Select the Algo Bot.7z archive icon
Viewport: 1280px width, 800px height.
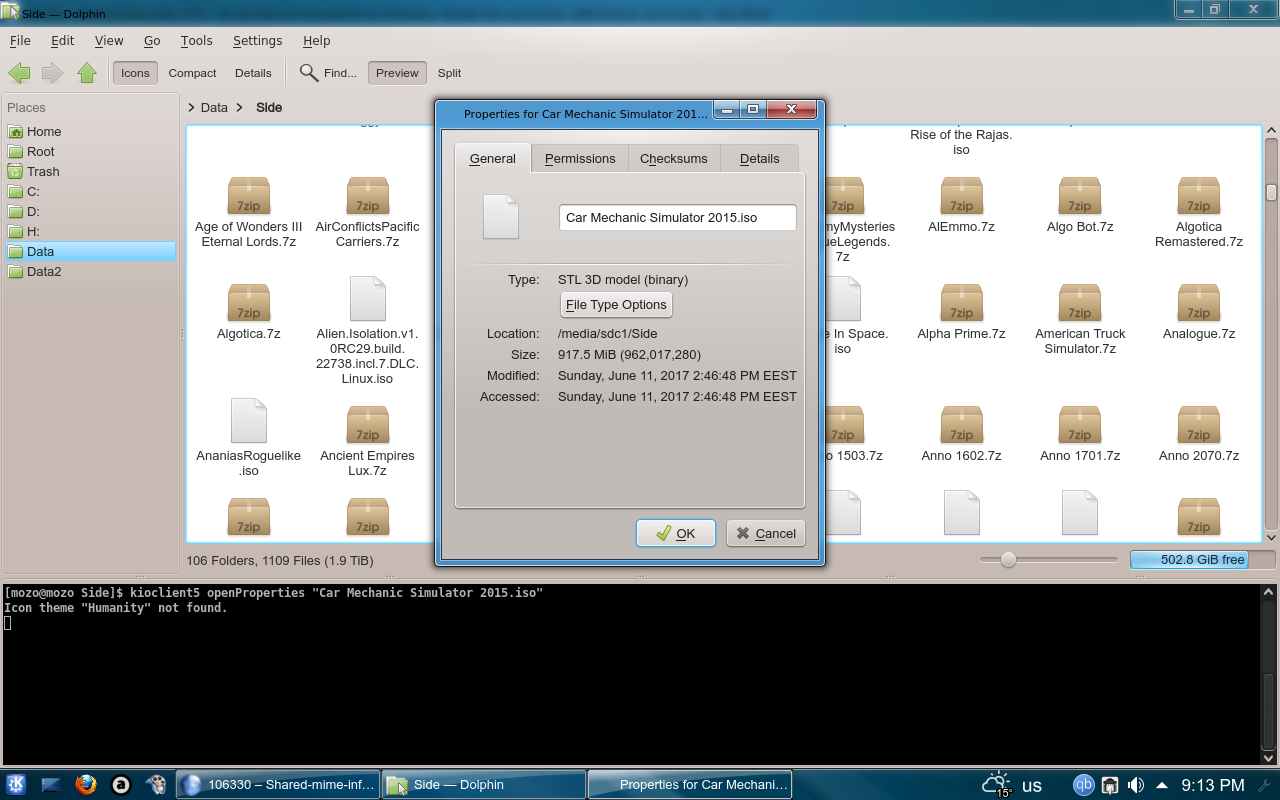coord(1079,197)
